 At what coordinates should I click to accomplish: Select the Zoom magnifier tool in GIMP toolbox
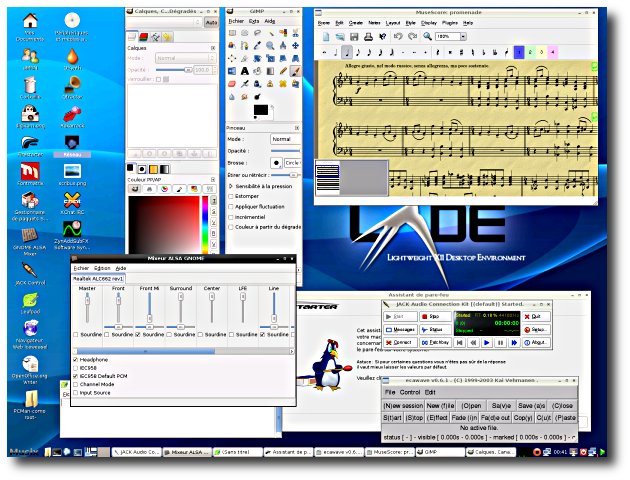point(270,45)
